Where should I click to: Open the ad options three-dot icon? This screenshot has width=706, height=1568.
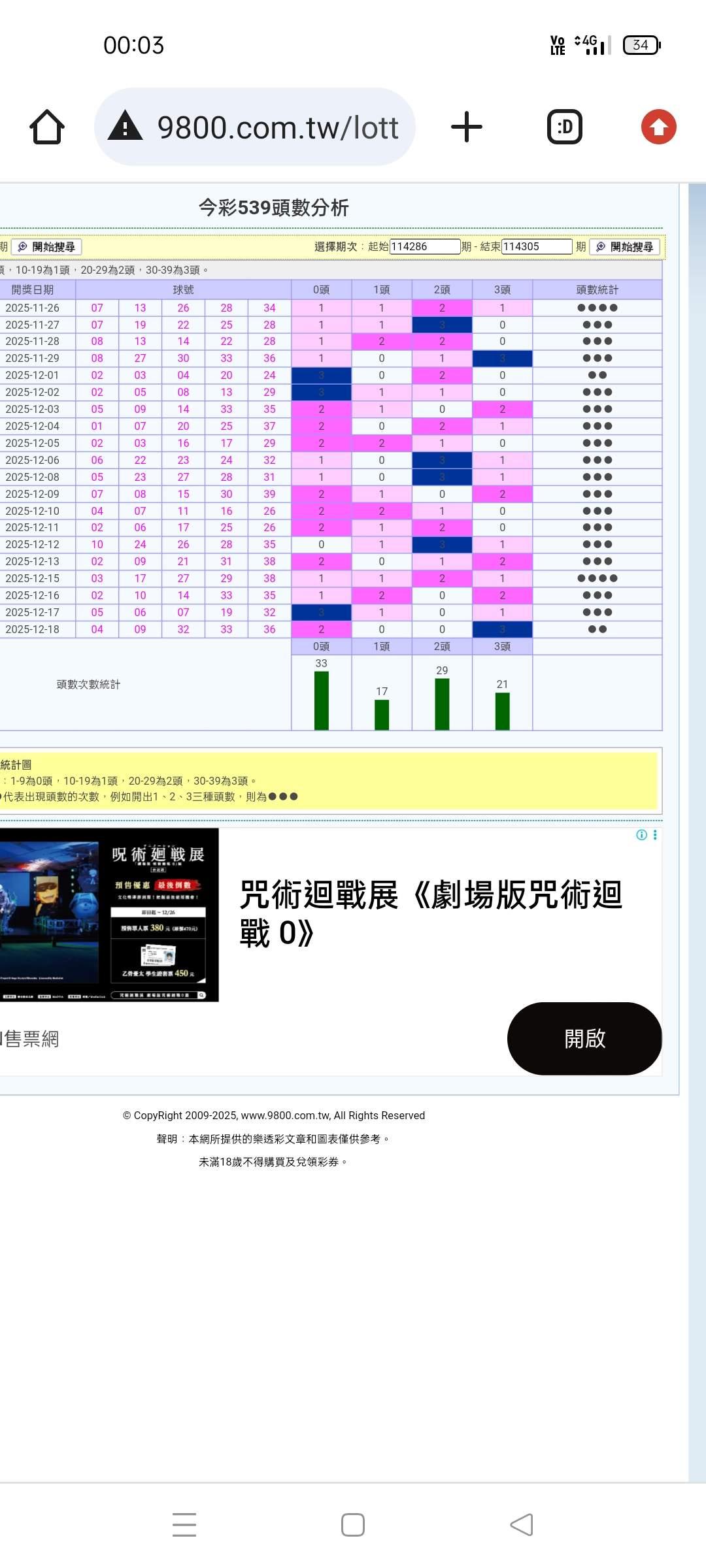pos(655,835)
